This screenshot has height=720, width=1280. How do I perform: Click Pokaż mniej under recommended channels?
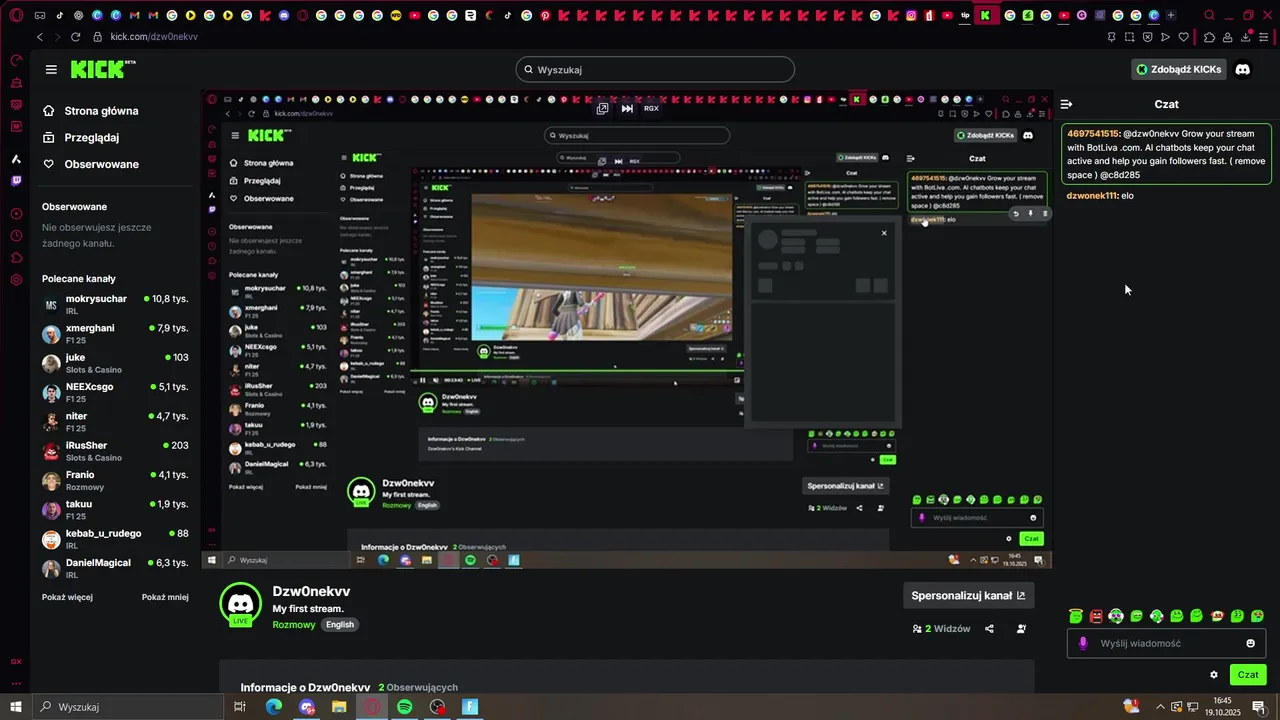click(165, 597)
